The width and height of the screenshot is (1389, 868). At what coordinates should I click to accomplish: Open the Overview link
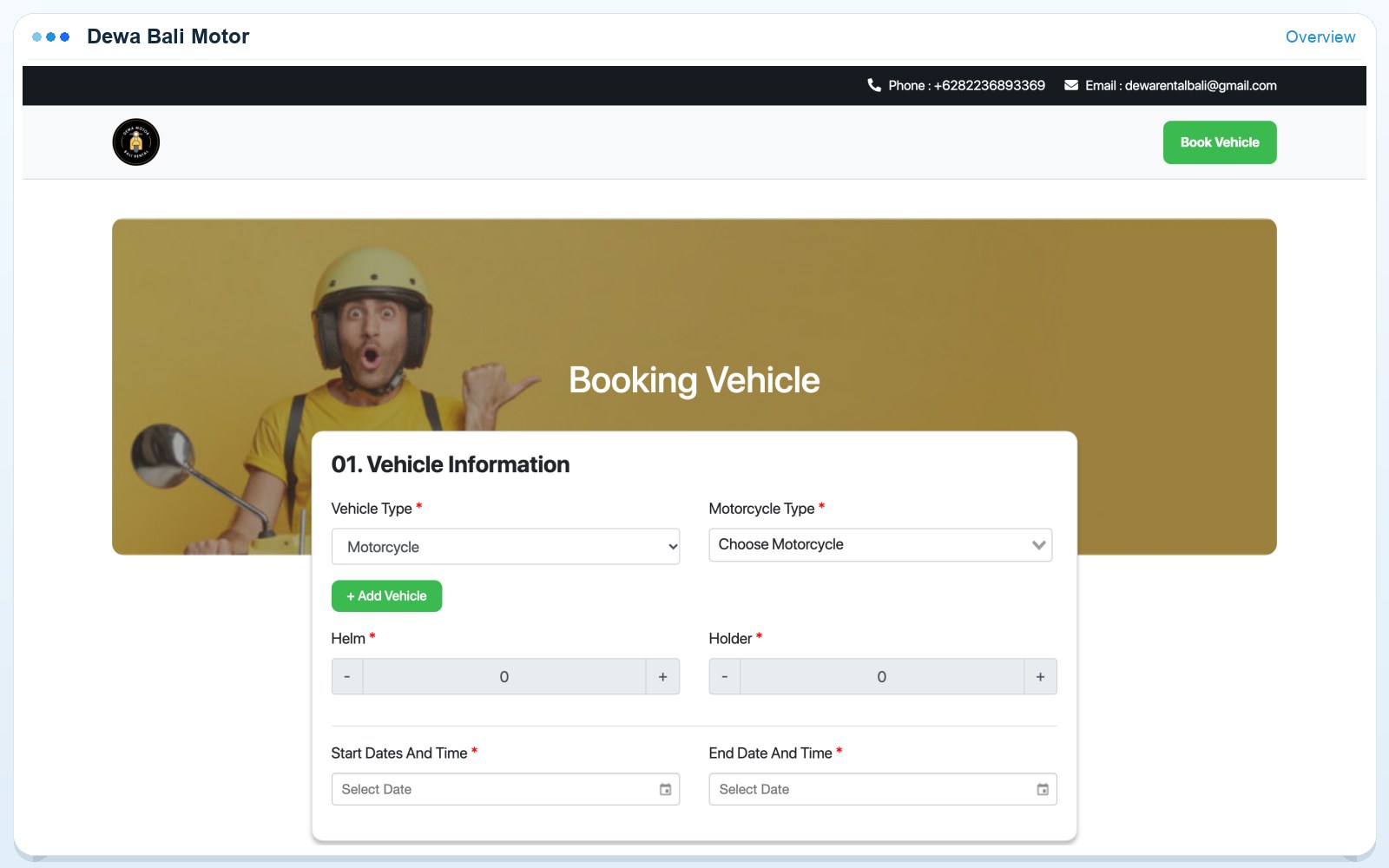coord(1320,36)
